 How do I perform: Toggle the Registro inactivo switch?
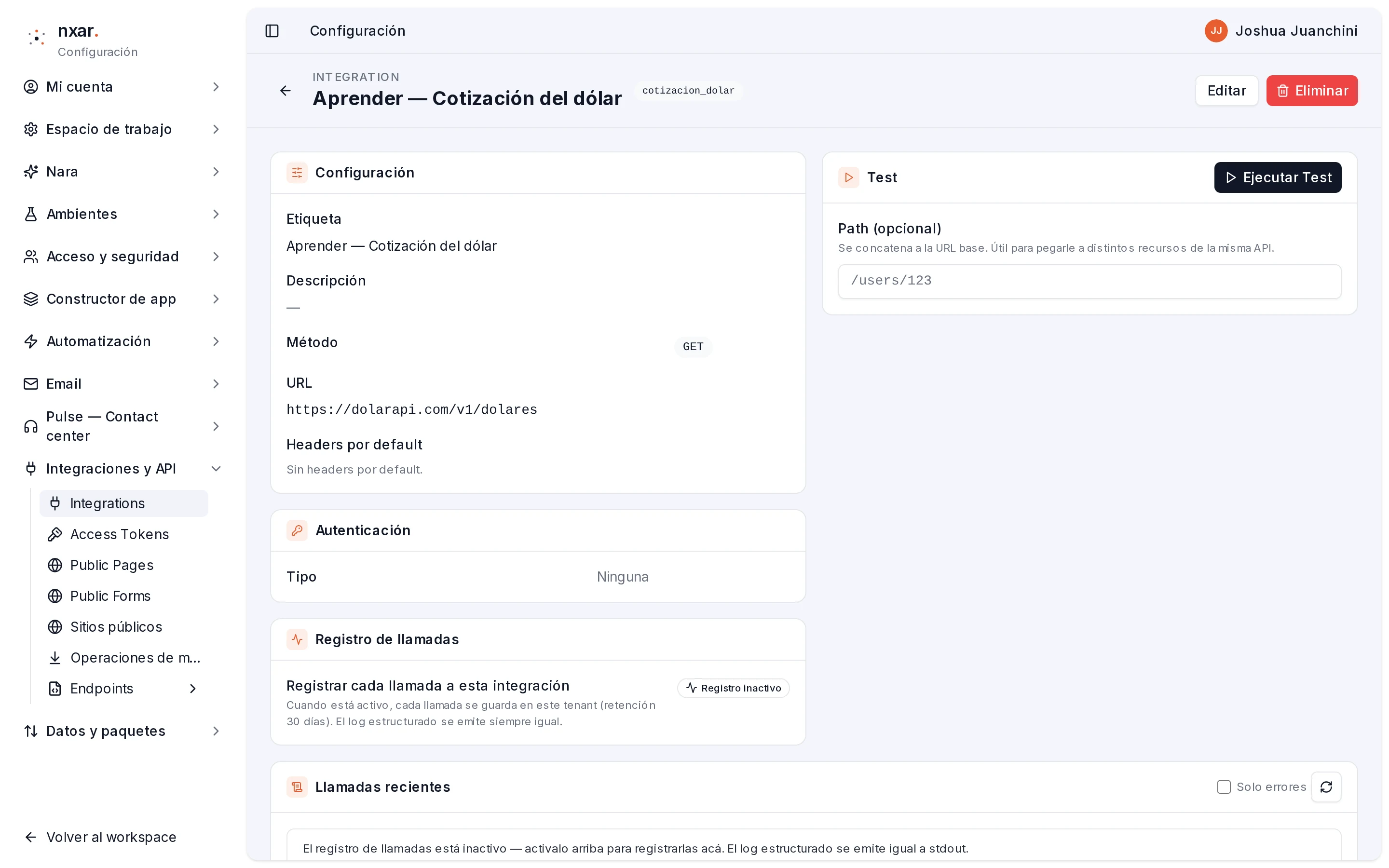[x=733, y=688]
